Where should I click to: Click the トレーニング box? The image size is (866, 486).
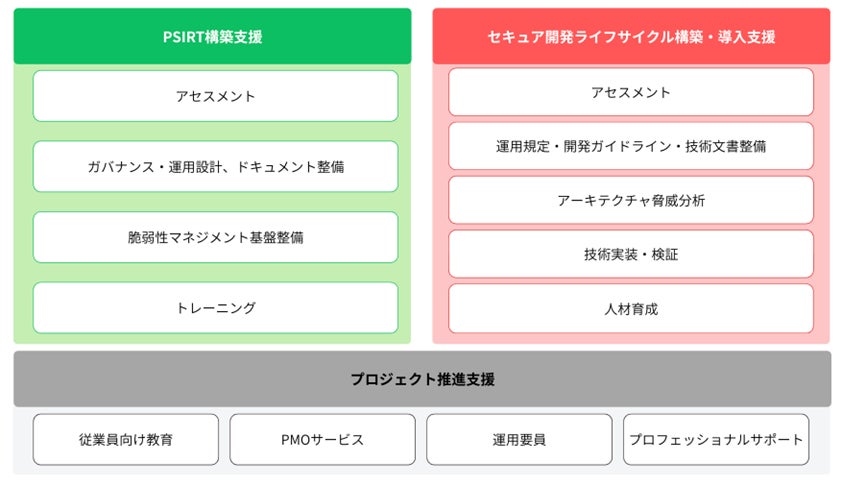click(215, 308)
